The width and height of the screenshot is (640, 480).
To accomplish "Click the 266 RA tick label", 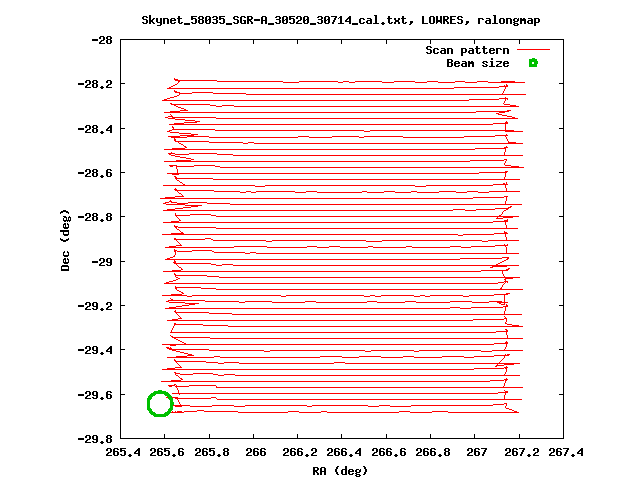I will pyautogui.click(x=256, y=452).
